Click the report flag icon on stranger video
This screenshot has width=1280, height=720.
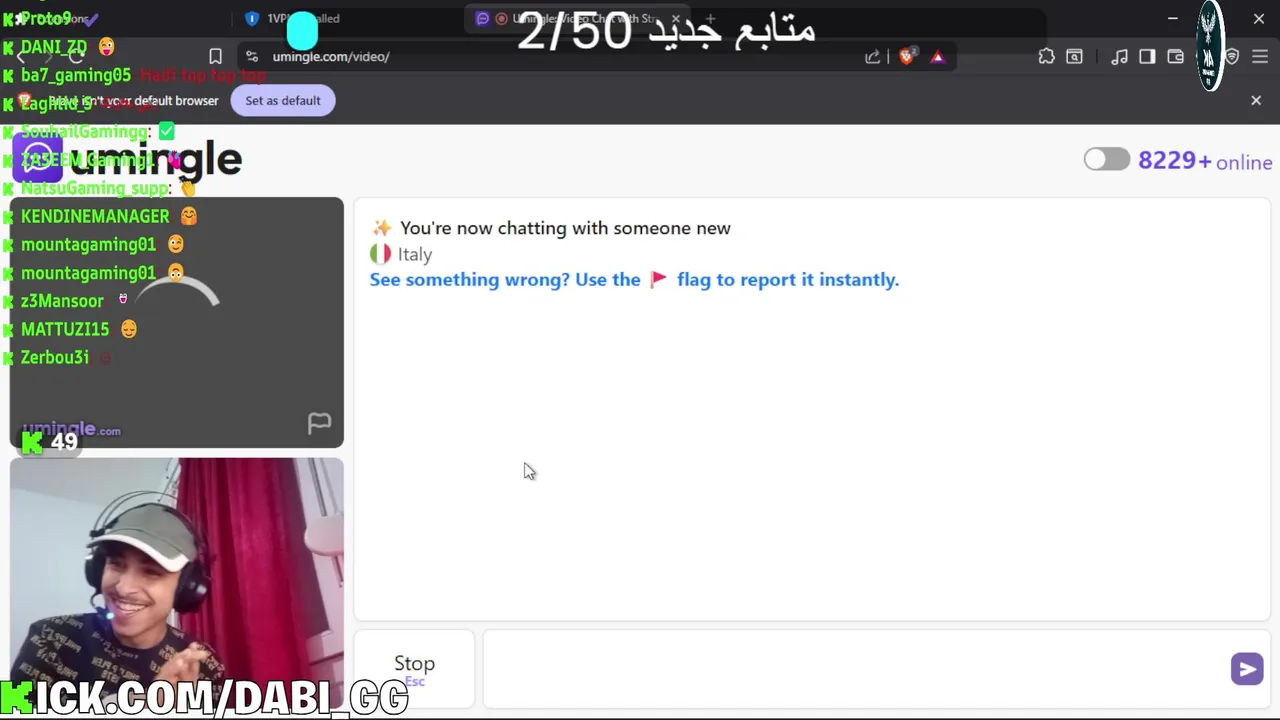pyautogui.click(x=319, y=423)
